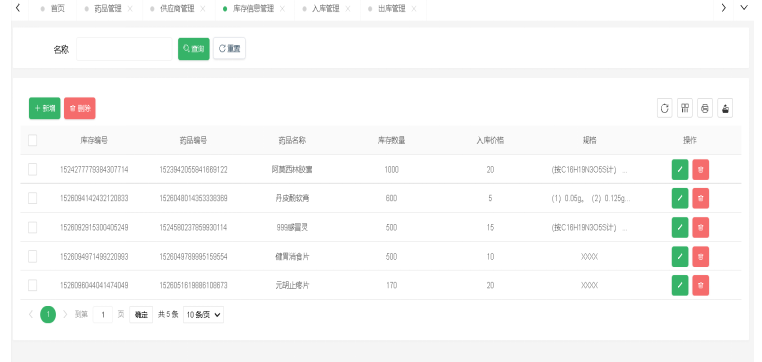
Task: Close the 库存信息管理 tab
Action: click(x=282, y=9)
